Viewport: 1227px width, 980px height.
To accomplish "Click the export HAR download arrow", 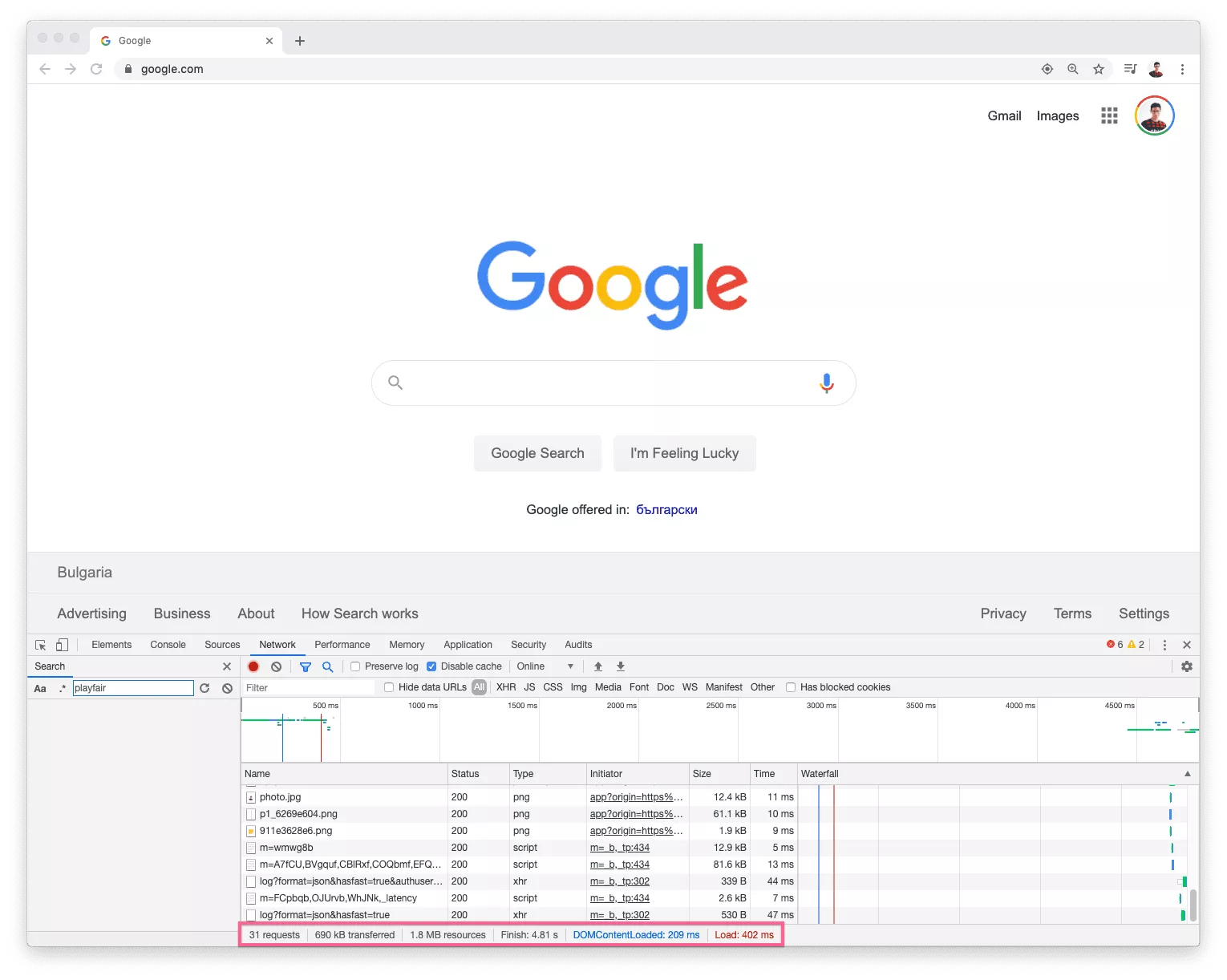I will point(621,666).
